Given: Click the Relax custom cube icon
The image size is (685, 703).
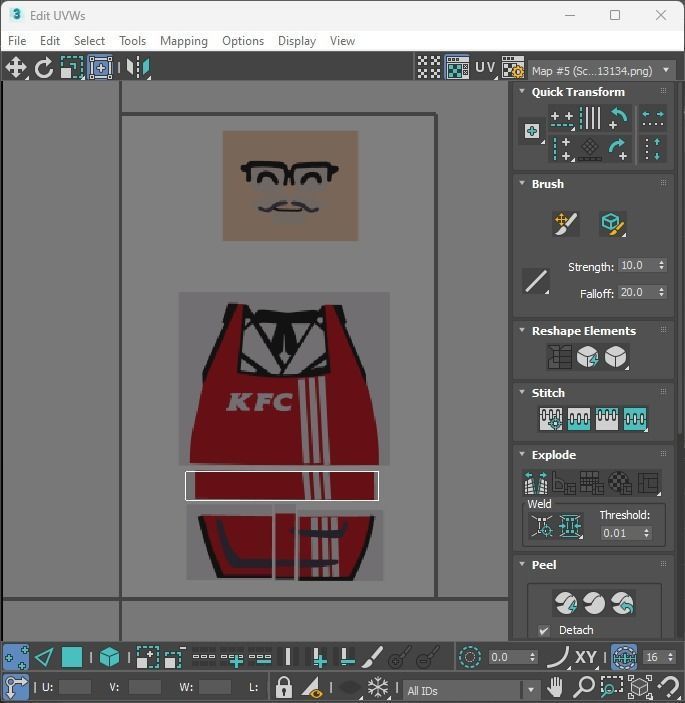Looking at the screenshot, I should (x=616, y=357).
